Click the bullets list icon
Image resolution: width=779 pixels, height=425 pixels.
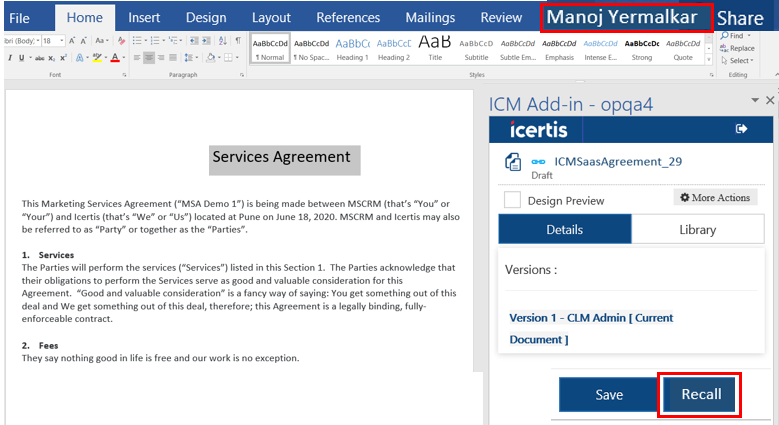136,41
